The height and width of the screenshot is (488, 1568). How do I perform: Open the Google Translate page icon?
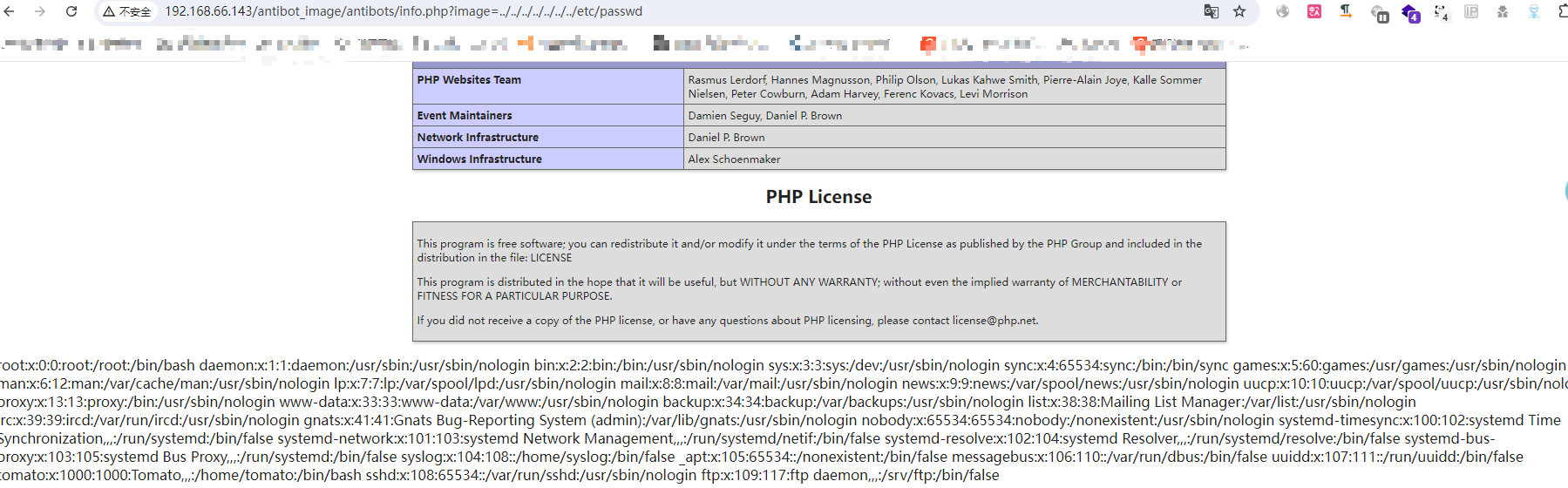(1212, 11)
